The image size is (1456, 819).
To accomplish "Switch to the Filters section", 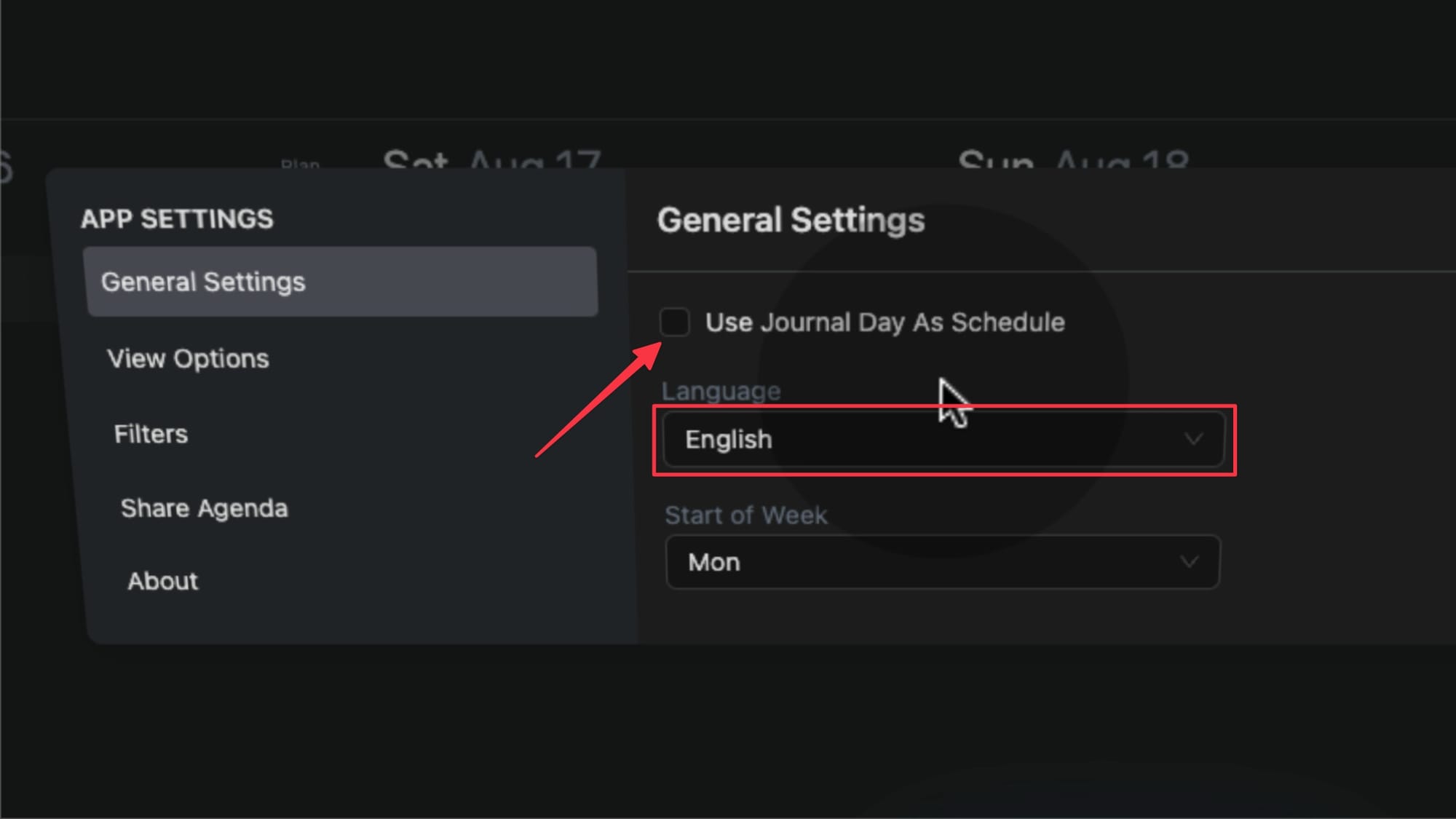I will pyautogui.click(x=151, y=434).
